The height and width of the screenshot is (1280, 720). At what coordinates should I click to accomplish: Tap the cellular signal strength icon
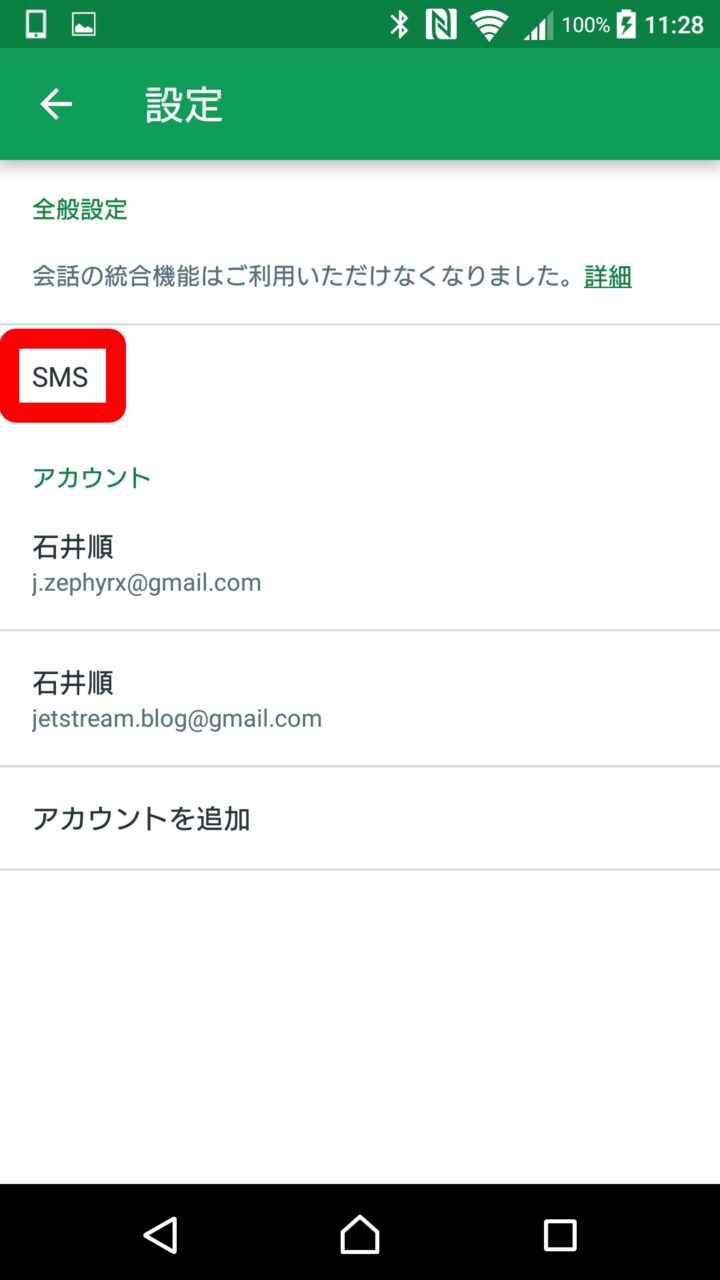click(x=538, y=25)
